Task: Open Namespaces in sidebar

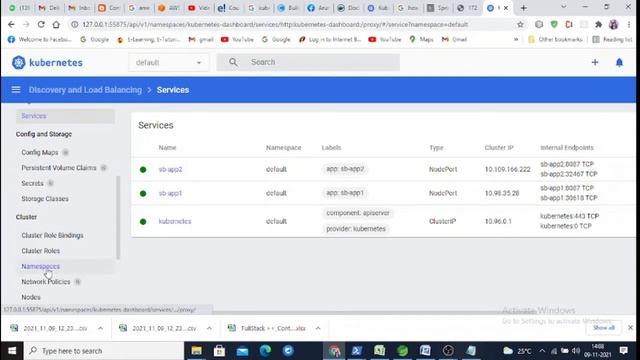Action: pyautogui.click(x=40, y=267)
